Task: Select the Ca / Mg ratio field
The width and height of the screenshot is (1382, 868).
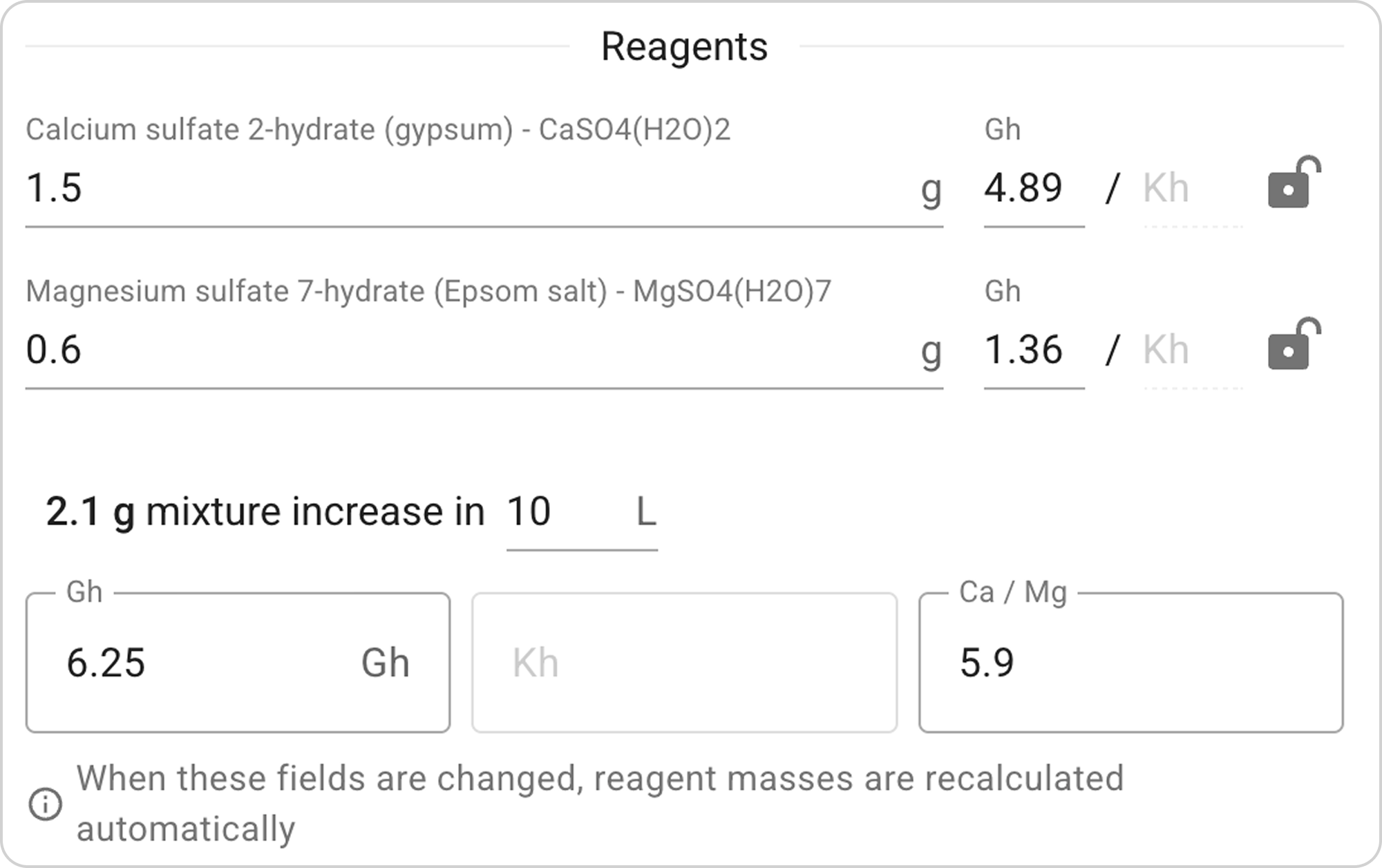Action: click(1130, 663)
